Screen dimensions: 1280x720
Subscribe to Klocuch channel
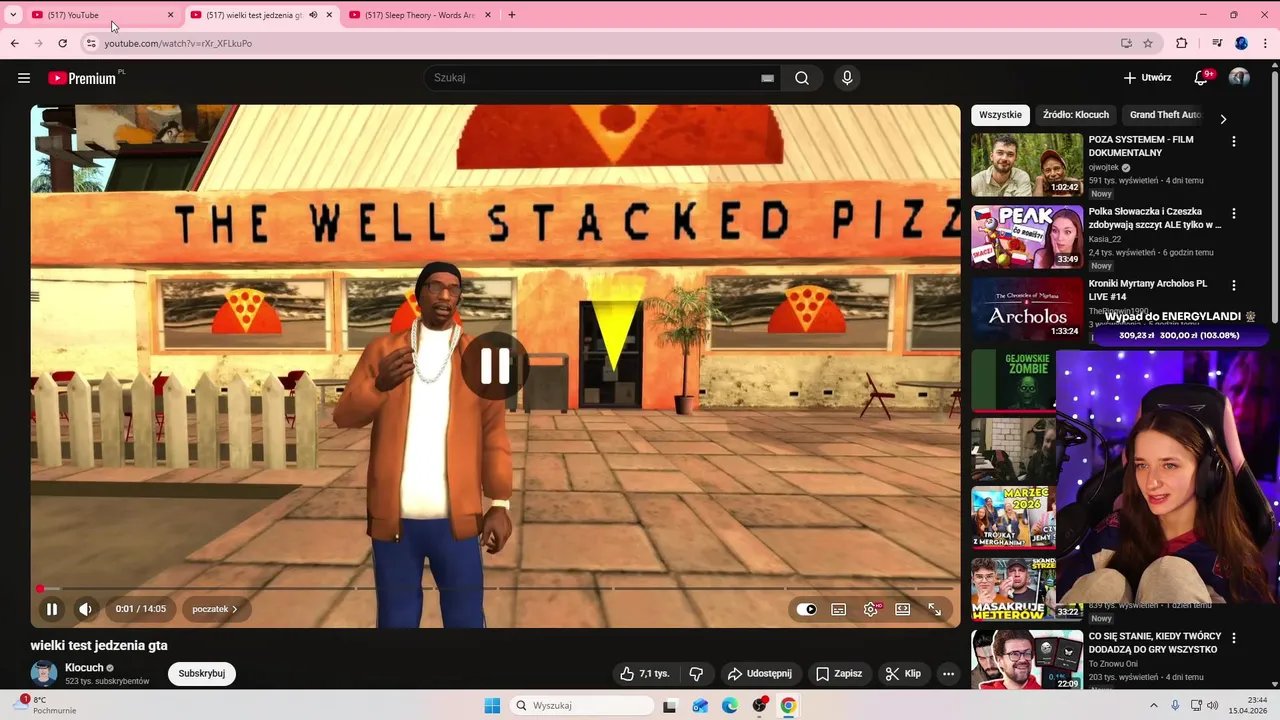tap(202, 674)
